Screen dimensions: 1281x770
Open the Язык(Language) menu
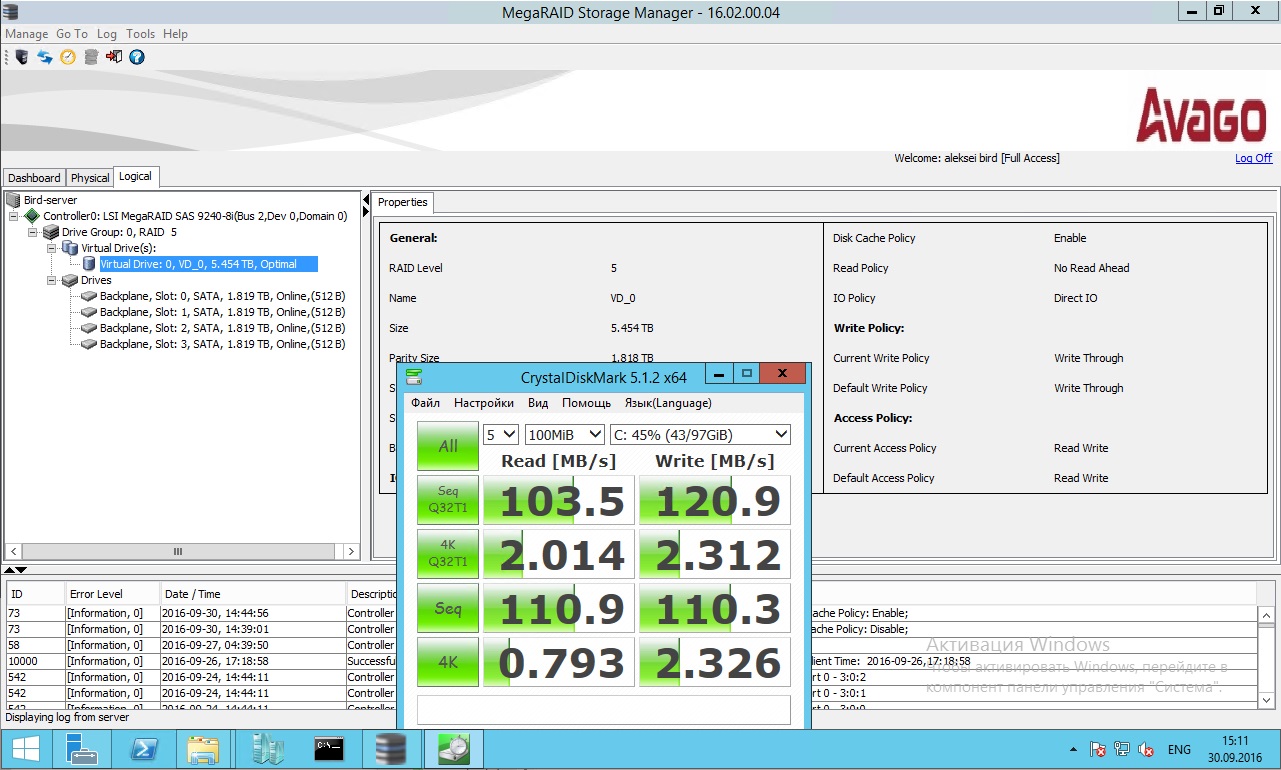[x=668, y=403]
